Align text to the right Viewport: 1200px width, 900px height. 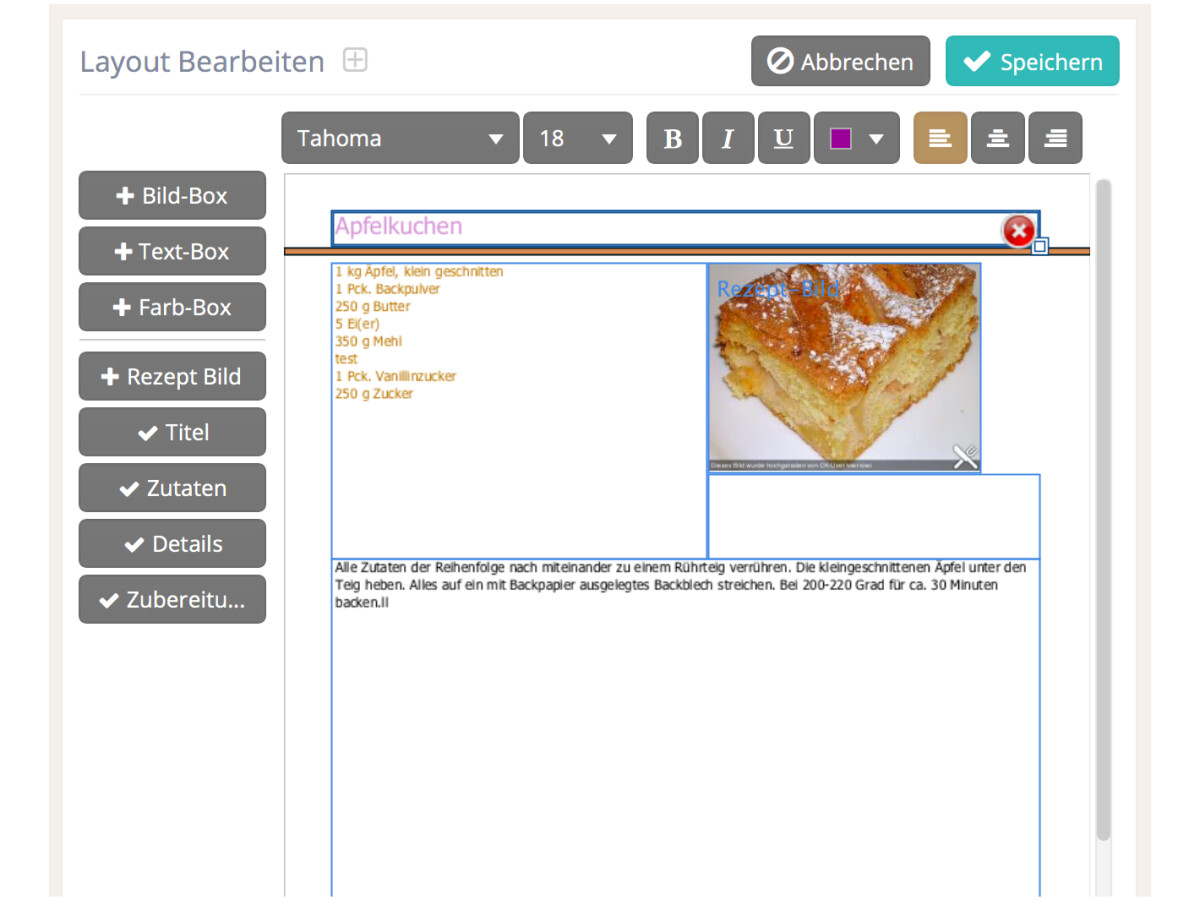(x=1055, y=138)
